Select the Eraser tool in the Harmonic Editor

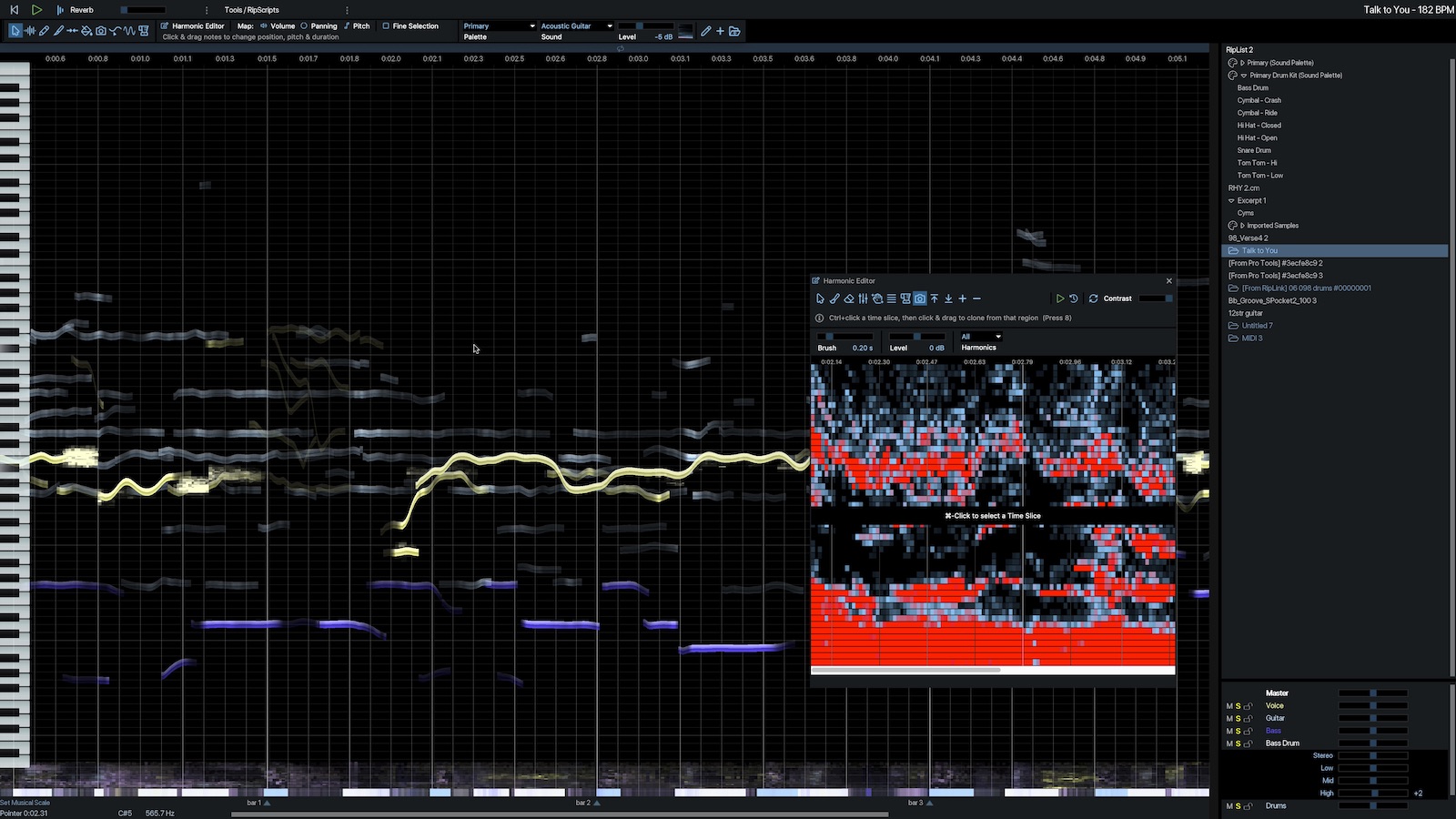tap(847, 298)
